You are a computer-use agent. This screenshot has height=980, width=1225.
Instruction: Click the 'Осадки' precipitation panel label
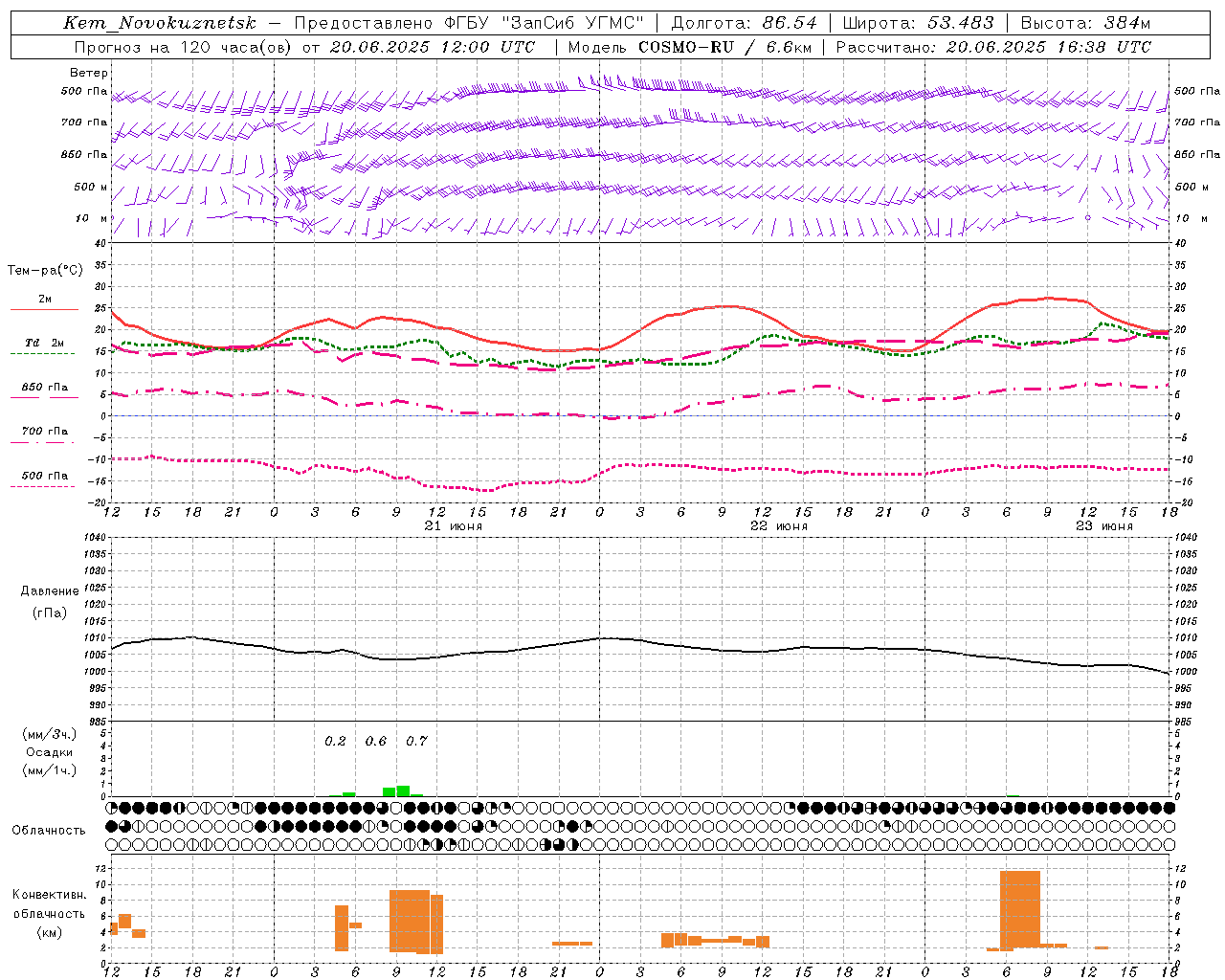pos(50,752)
